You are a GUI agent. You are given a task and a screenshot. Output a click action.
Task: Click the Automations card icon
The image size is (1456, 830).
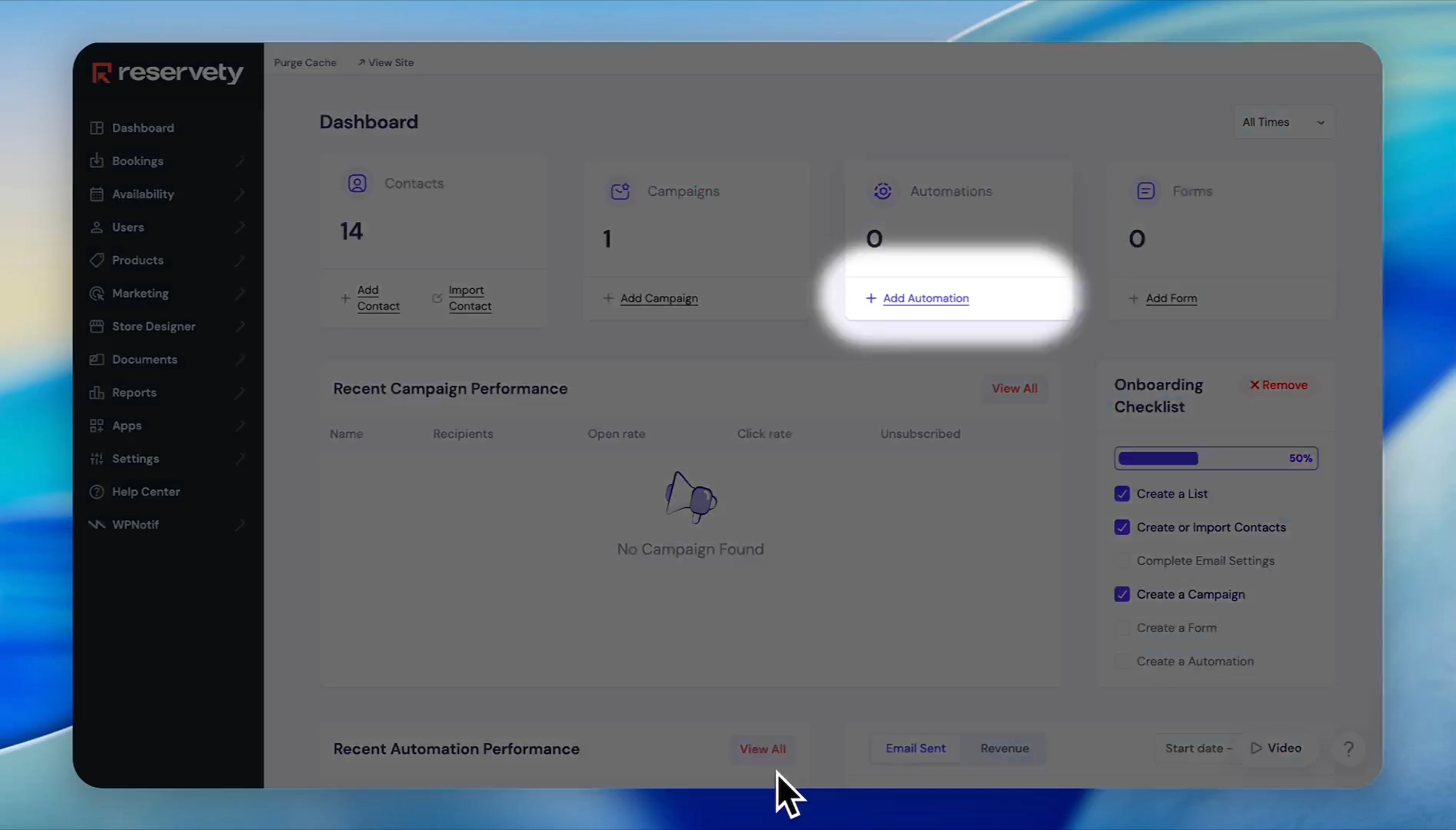click(883, 191)
